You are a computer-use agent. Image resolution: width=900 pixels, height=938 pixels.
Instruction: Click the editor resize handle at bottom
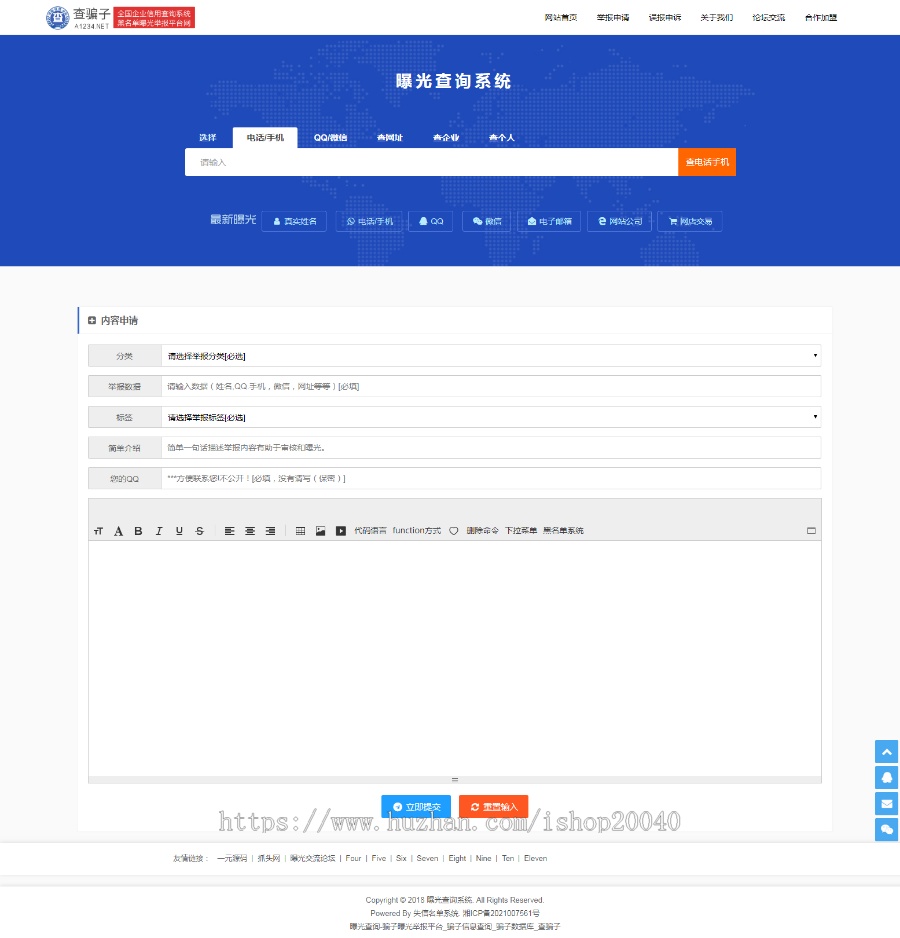click(455, 780)
